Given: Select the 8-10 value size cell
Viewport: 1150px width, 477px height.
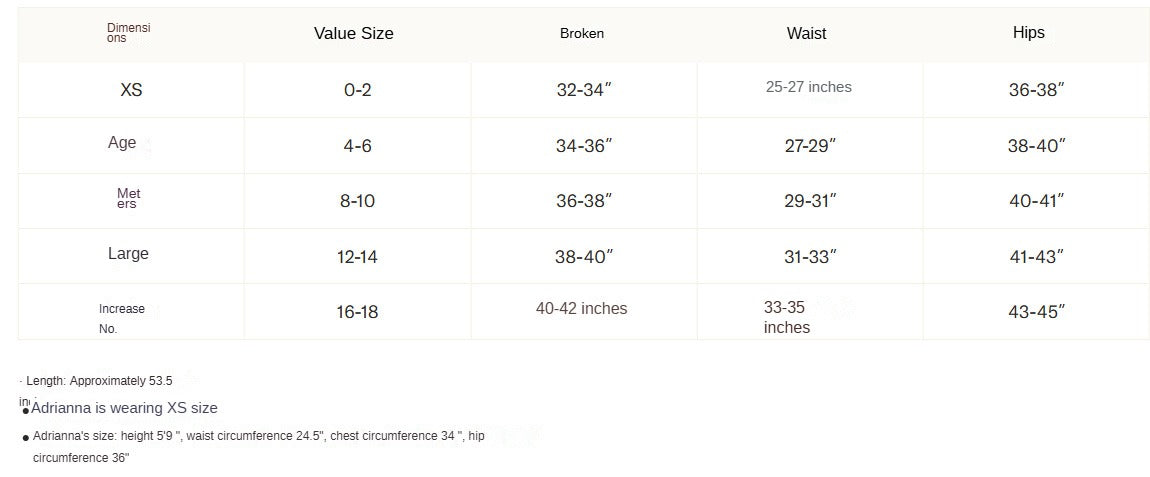Looking at the screenshot, I should pos(357,201).
